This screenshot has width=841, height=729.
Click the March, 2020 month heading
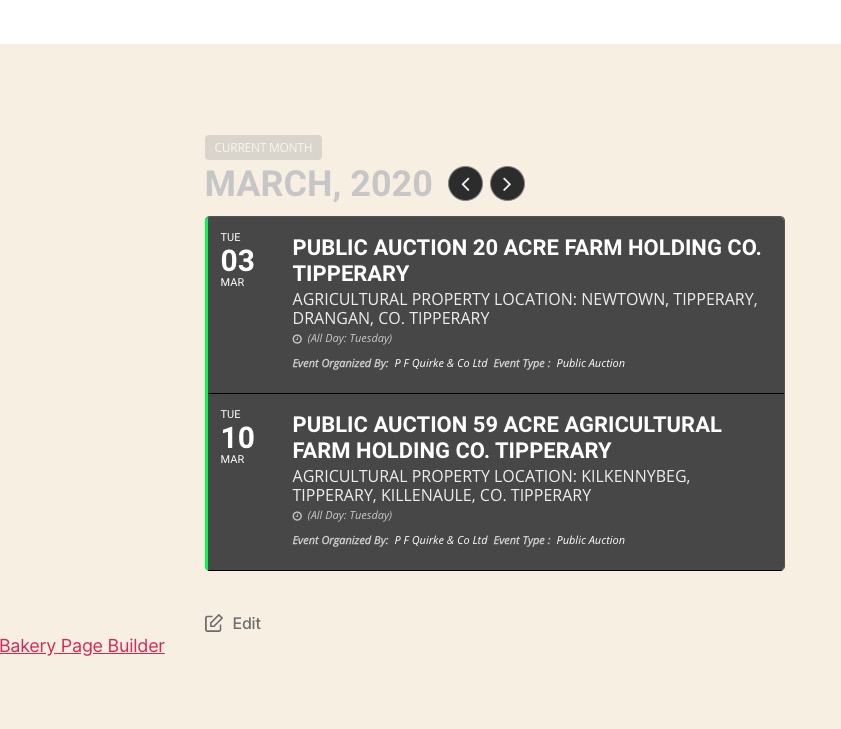(318, 184)
